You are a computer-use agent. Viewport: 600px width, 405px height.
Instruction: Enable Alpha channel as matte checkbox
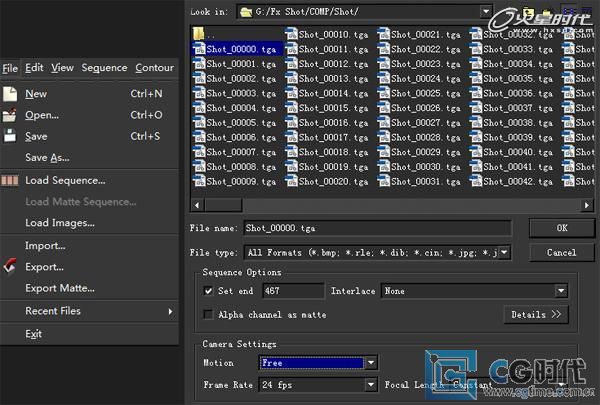click(208, 315)
